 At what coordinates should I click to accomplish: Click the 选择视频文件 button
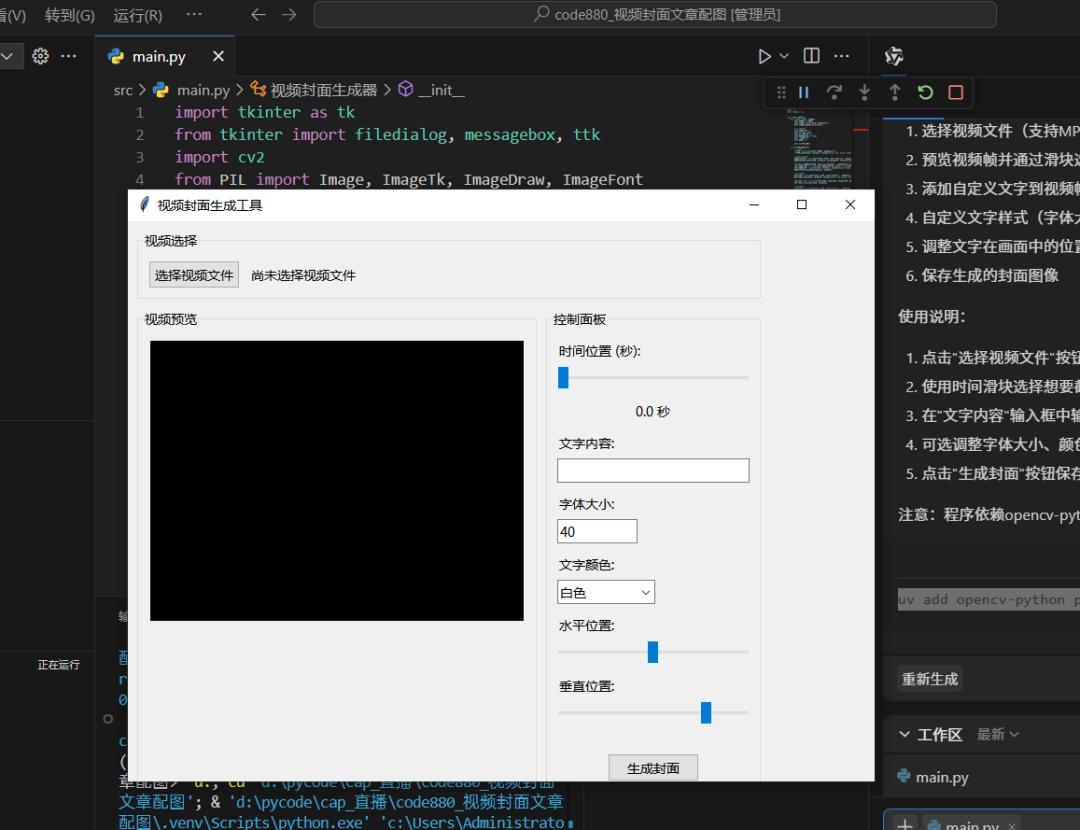tap(194, 275)
